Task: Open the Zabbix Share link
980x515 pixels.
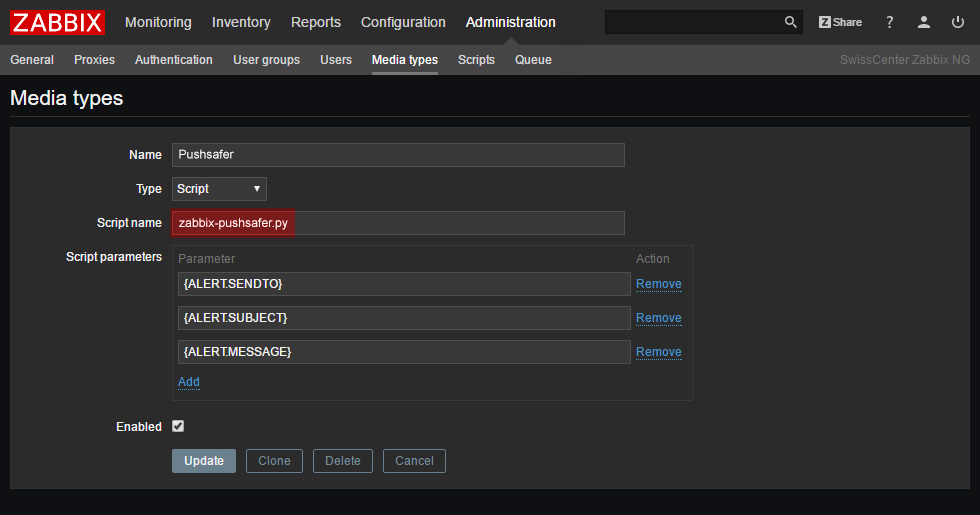Action: [x=840, y=22]
